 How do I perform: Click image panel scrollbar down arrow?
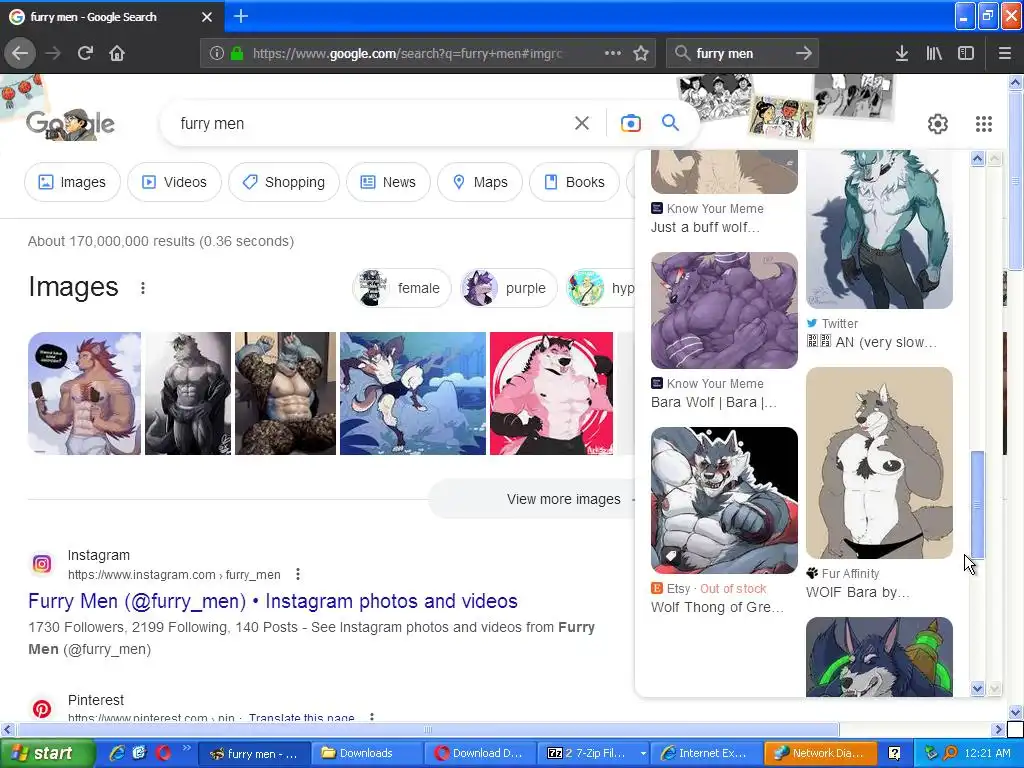click(x=978, y=688)
